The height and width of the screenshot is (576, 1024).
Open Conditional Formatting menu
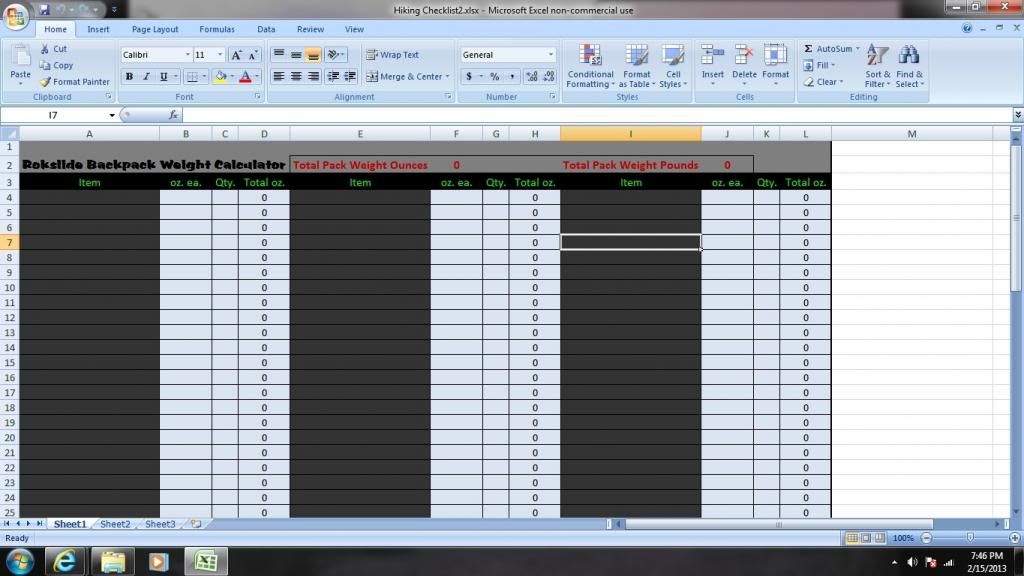590,66
